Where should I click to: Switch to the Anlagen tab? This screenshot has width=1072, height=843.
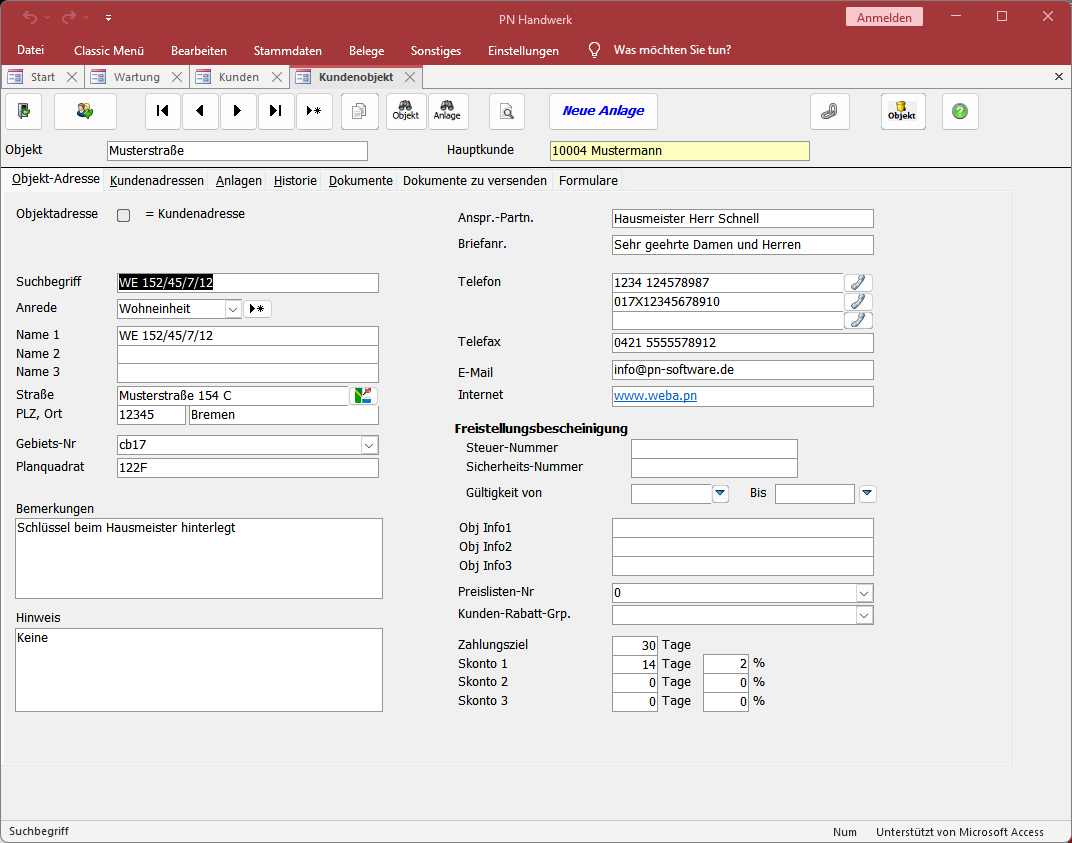click(x=239, y=181)
